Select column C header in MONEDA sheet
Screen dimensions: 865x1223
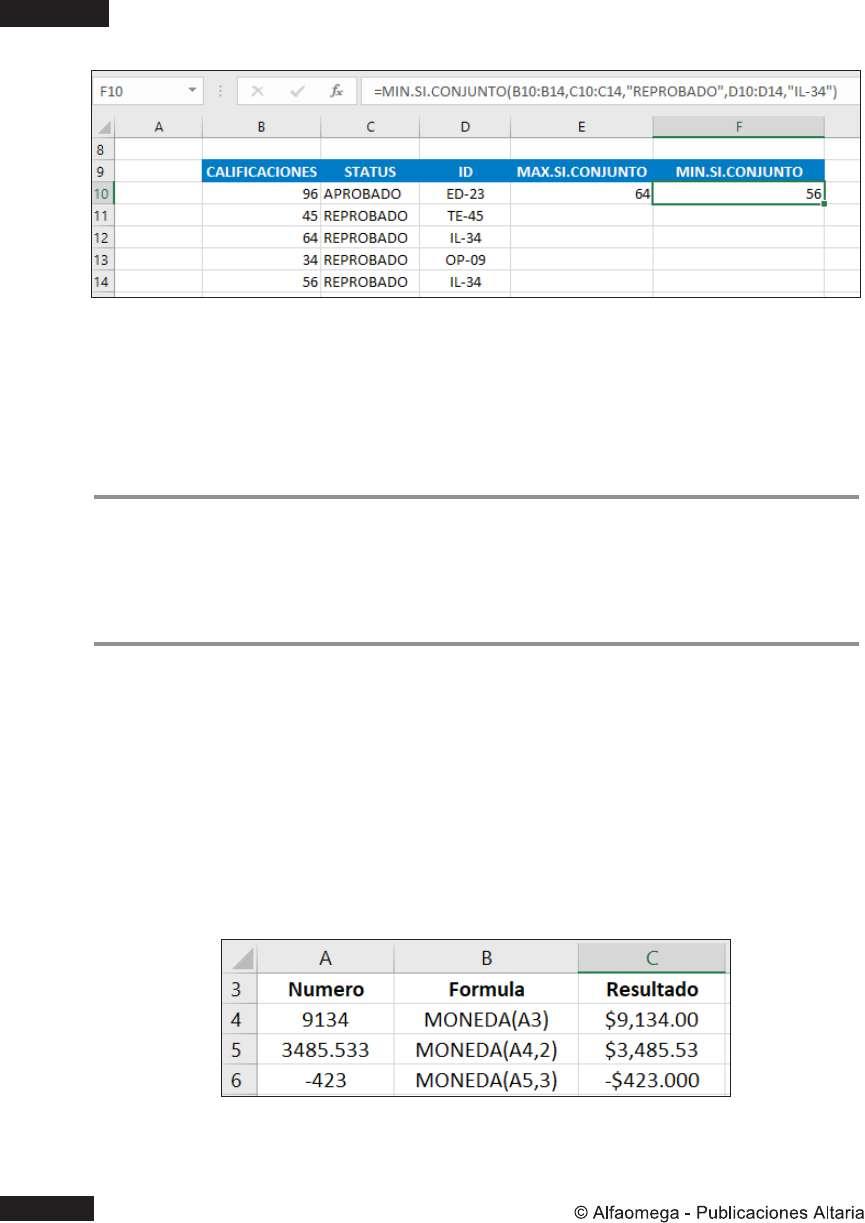coord(653,958)
